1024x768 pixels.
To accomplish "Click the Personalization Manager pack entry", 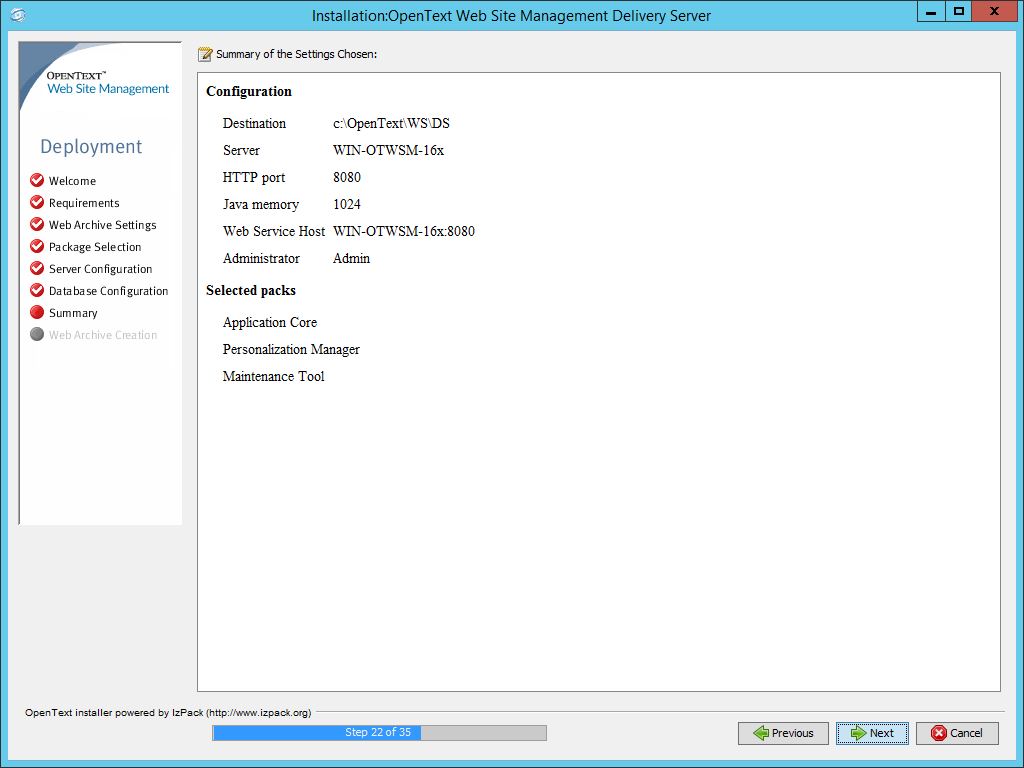I will coord(291,349).
